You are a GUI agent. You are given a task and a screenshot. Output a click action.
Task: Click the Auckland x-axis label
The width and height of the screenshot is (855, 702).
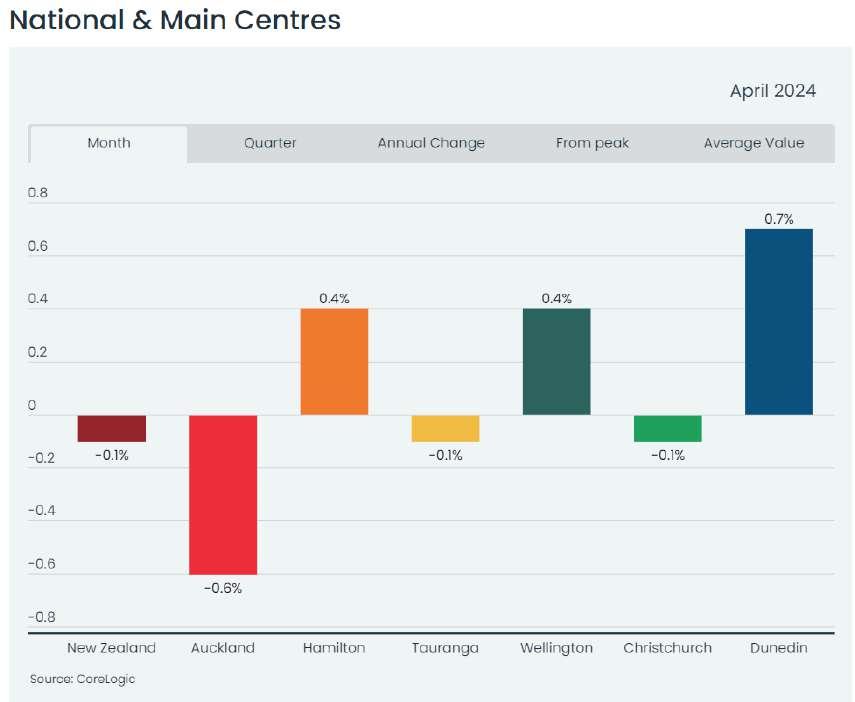pyautogui.click(x=223, y=648)
